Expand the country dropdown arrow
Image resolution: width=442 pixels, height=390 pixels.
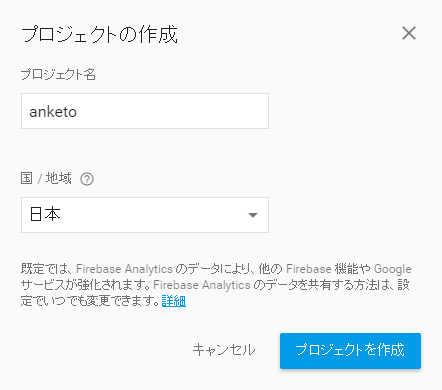(x=253, y=215)
